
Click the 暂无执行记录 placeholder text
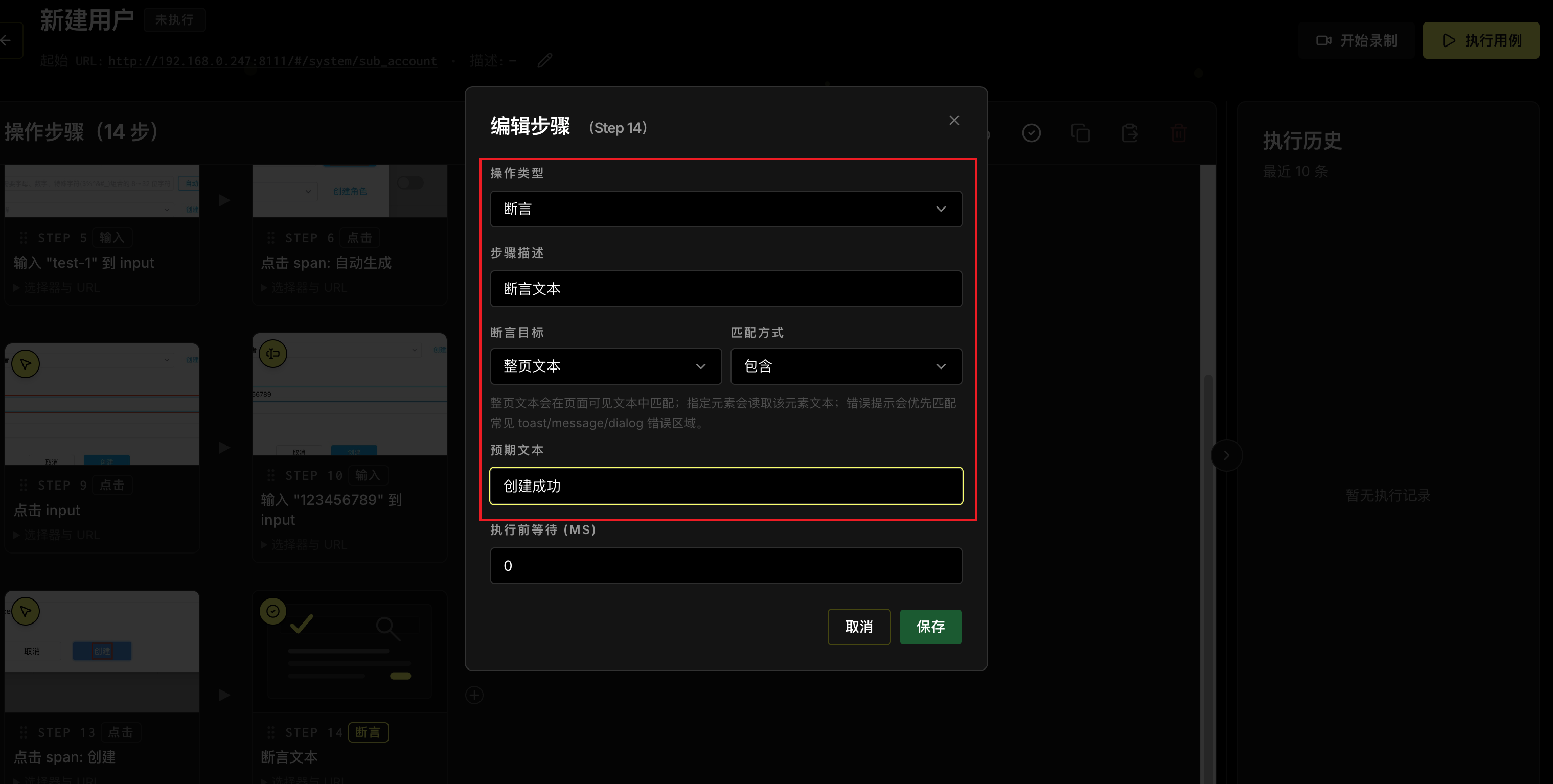click(x=1388, y=495)
